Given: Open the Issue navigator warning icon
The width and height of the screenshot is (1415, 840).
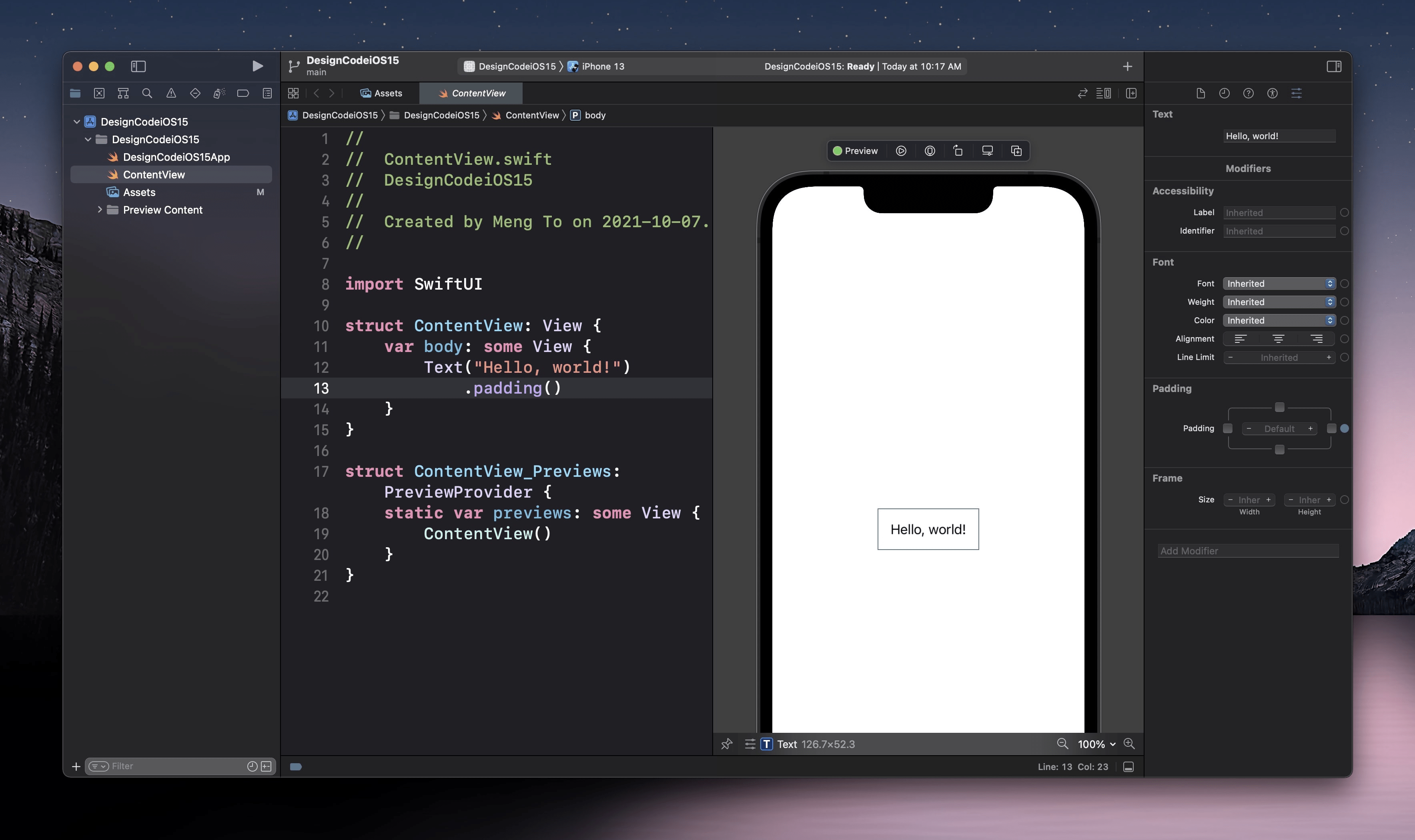Looking at the screenshot, I should [171, 93].
